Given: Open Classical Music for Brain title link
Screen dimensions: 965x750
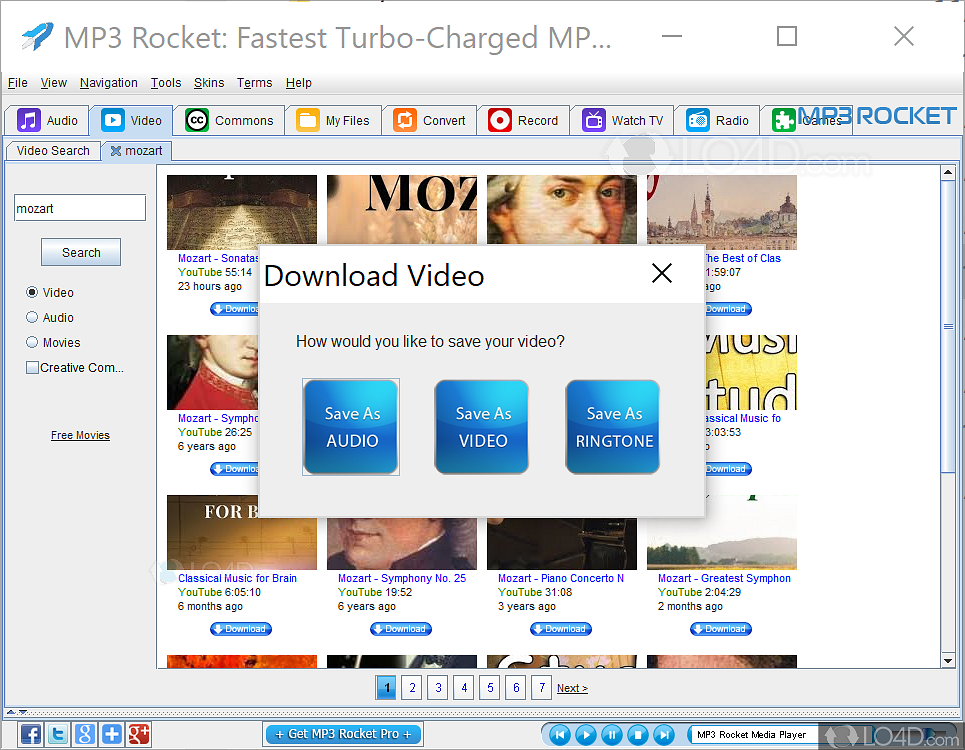Looking at the screenshot, I should 237,578.
